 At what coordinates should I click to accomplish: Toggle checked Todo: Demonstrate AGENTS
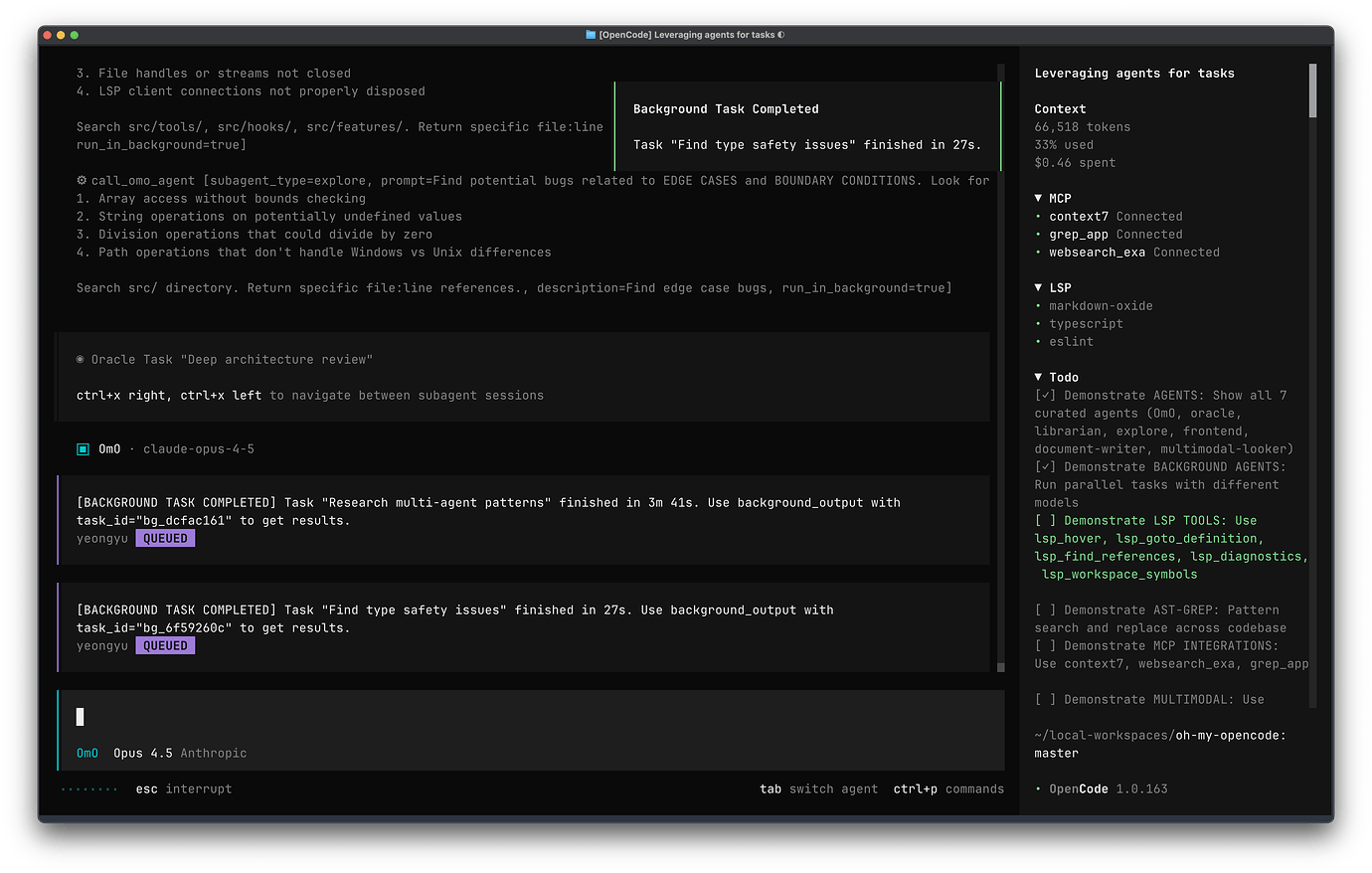(x=1045, y=396)
